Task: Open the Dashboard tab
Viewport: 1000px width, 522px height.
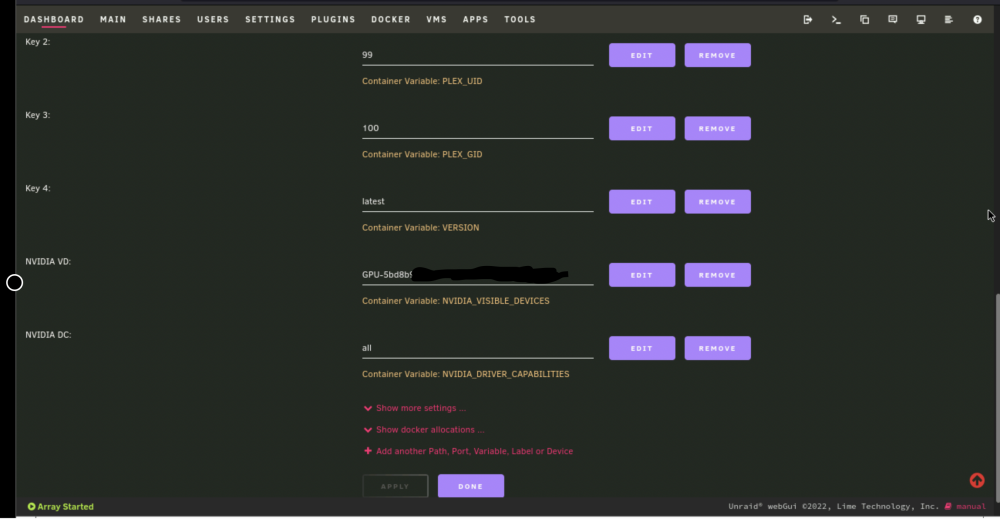Action: (x=54, y=20)
